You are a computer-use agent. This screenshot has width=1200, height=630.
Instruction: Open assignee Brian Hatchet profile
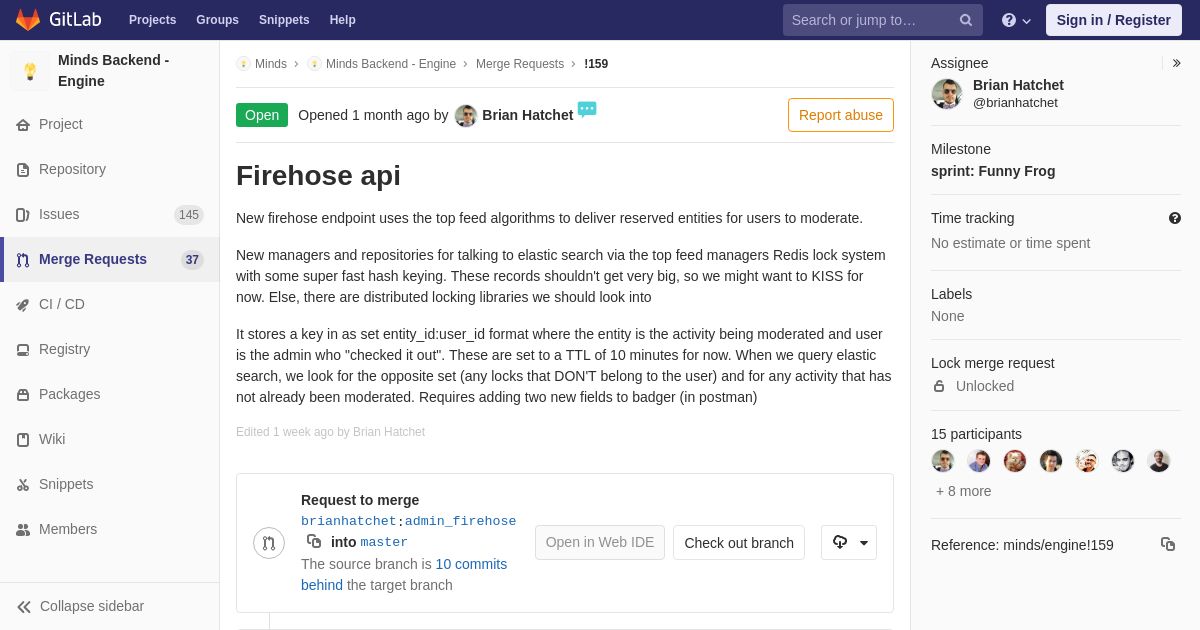(x=1018, y=85)
